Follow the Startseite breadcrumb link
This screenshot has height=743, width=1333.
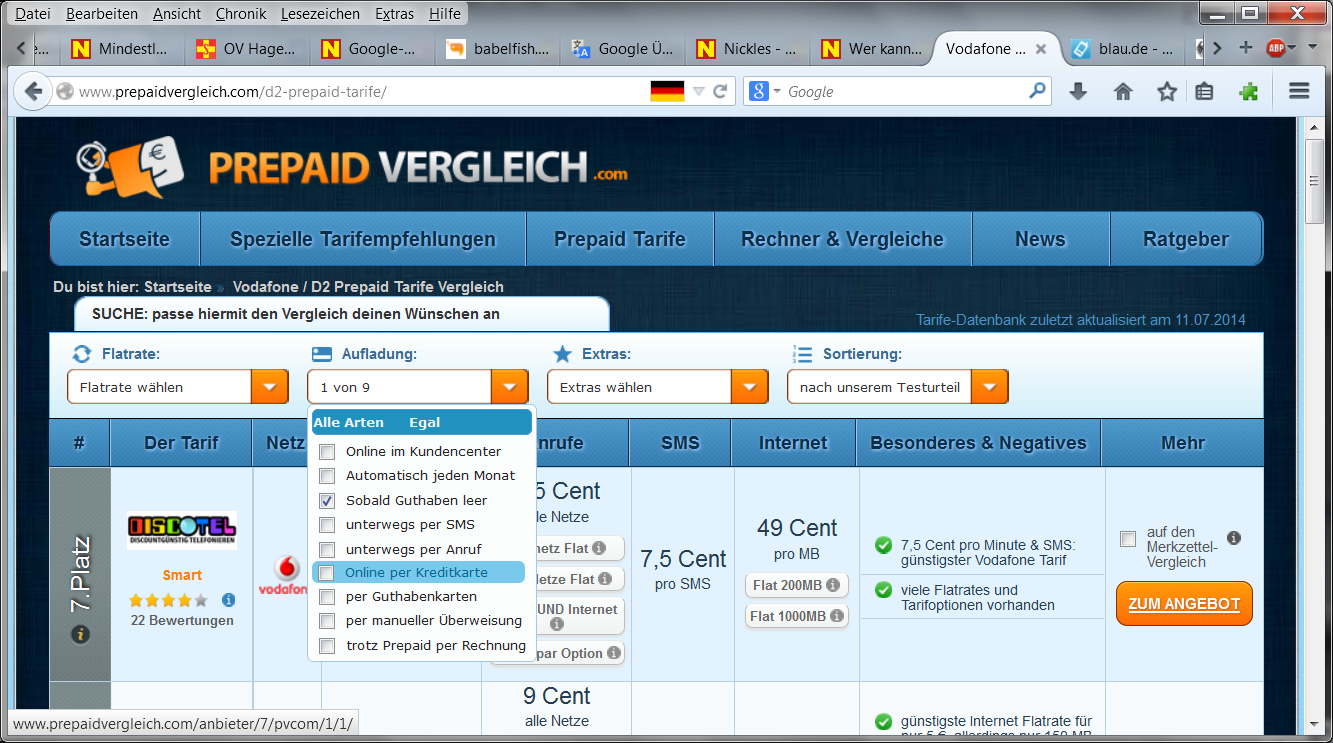coord(177,287)
